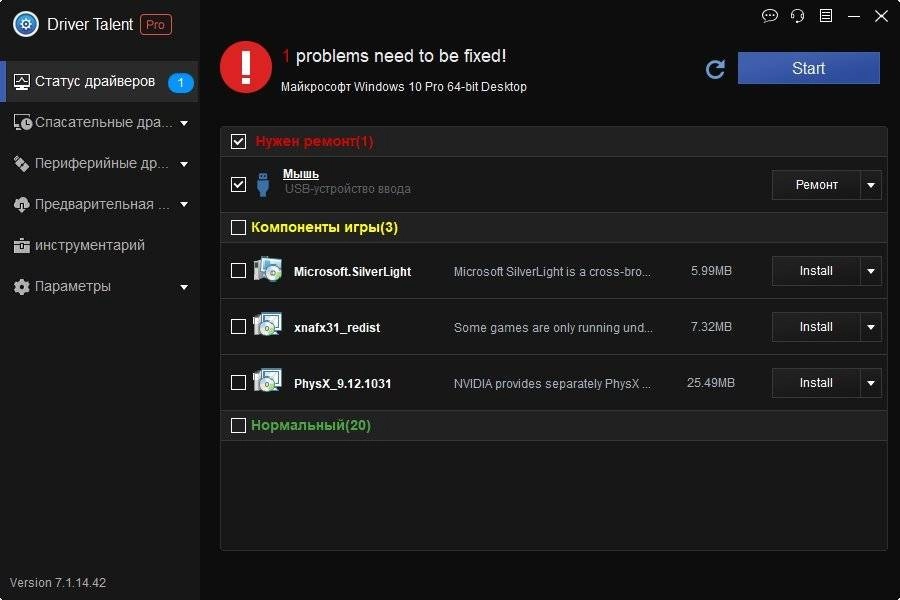This screenshot has height=600, width=900.
Task: Install Microsoft.SilverLight
Action: [816, 271]
